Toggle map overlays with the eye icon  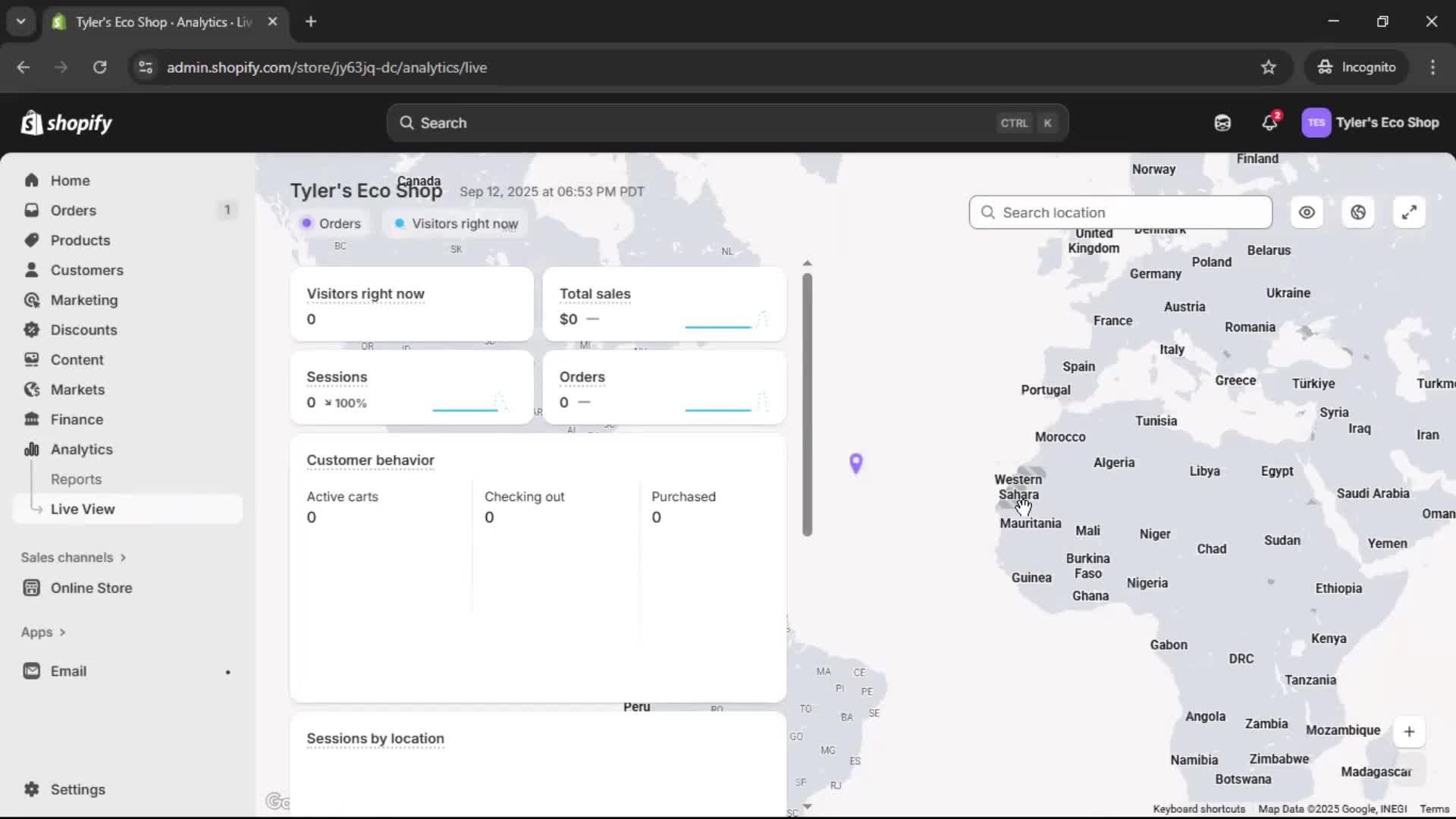pyautogui.click(x=1307, y=212)
